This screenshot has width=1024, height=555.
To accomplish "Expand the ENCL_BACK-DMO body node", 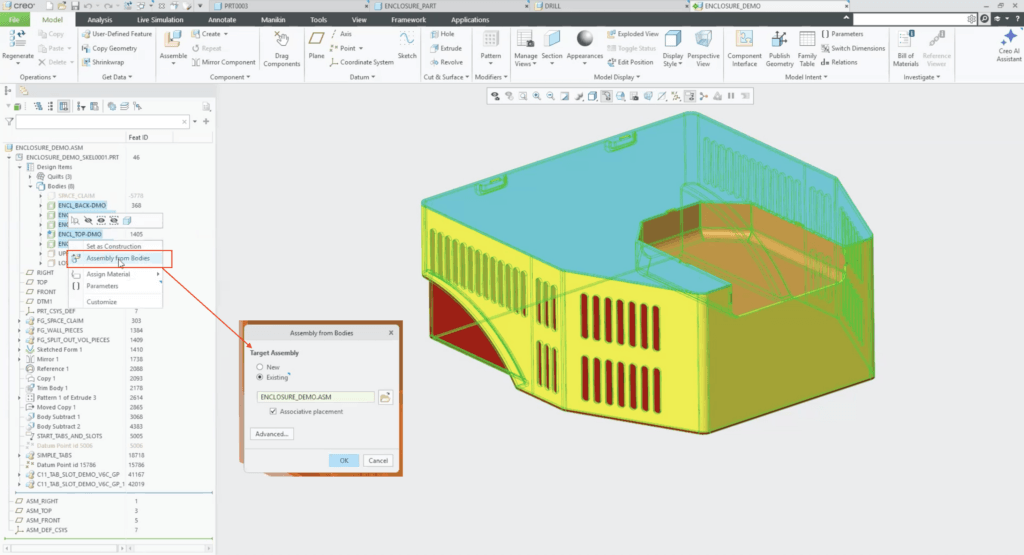I will pyautogui.click(x=40, y=205).
